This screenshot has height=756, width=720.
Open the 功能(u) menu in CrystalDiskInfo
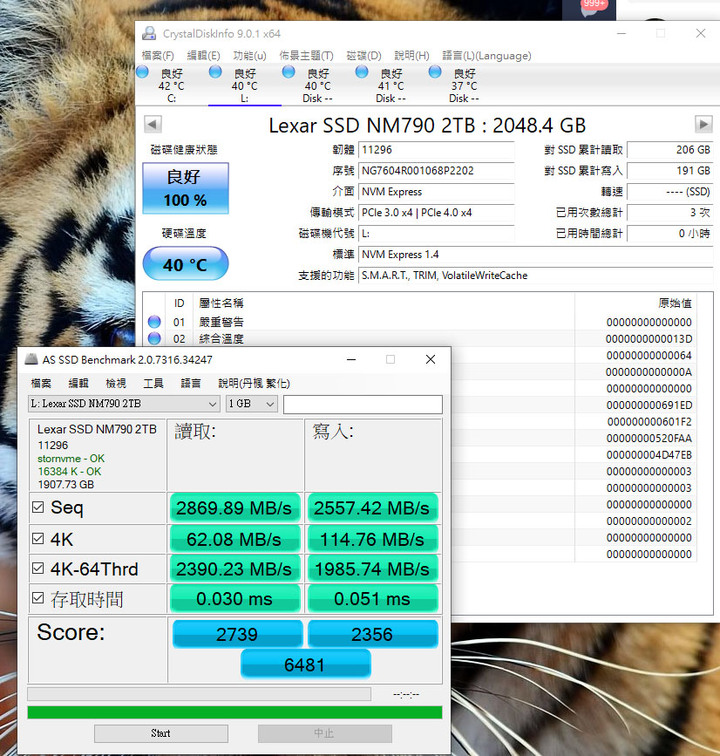pos(249,55)
